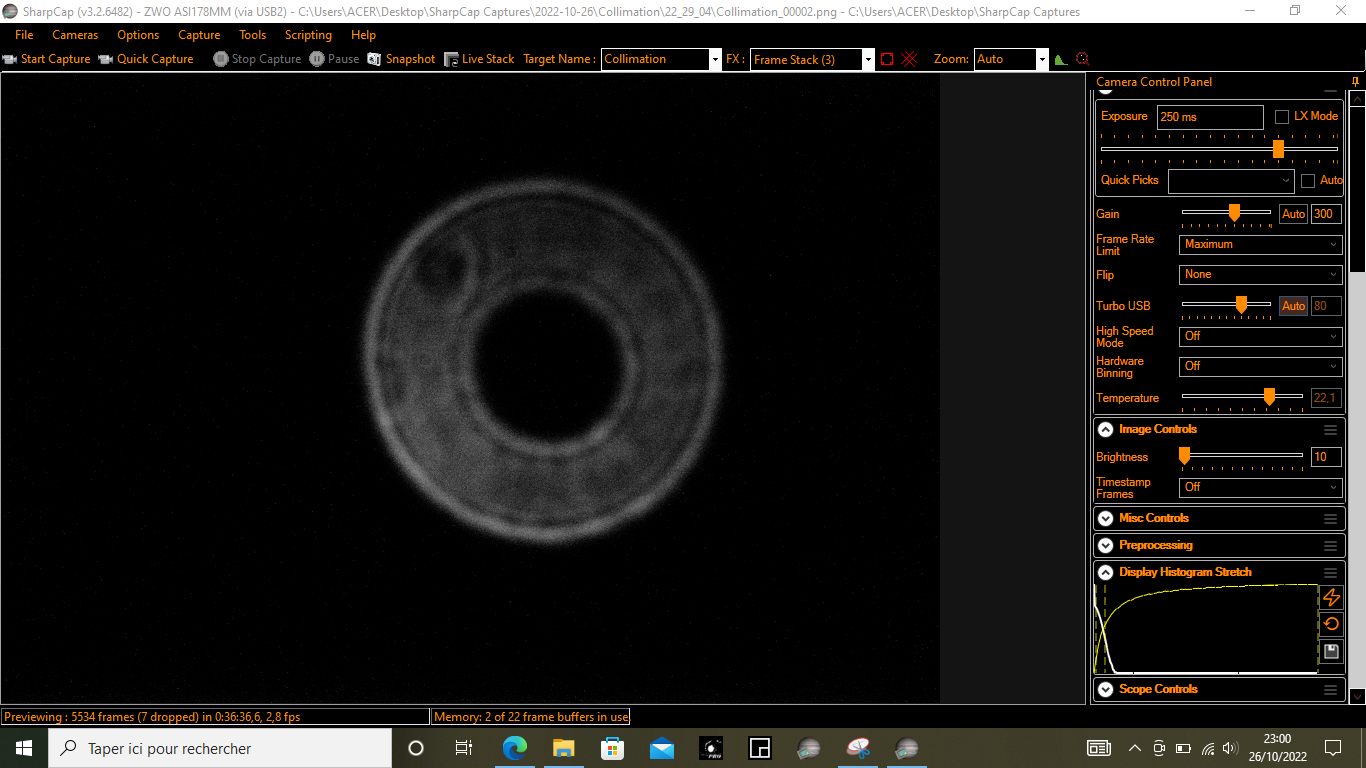The height and width of the screenshot is (768, 1366).
Task: Open the Frame Rate Limit dropdown
Action: pyautogui.click(x=1260, y=244)
